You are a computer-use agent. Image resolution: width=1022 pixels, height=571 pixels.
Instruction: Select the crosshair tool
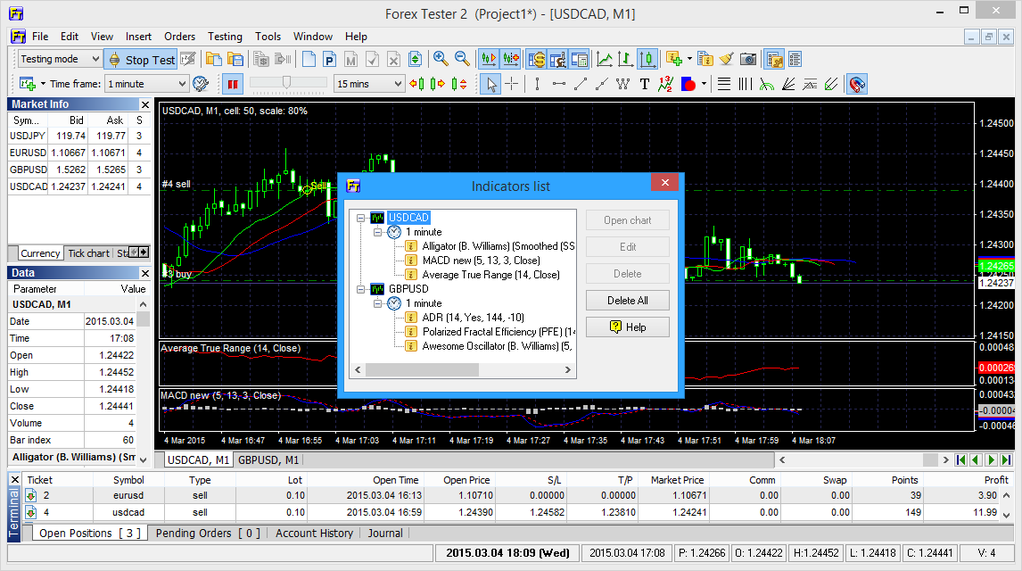(x=512, y=84)
